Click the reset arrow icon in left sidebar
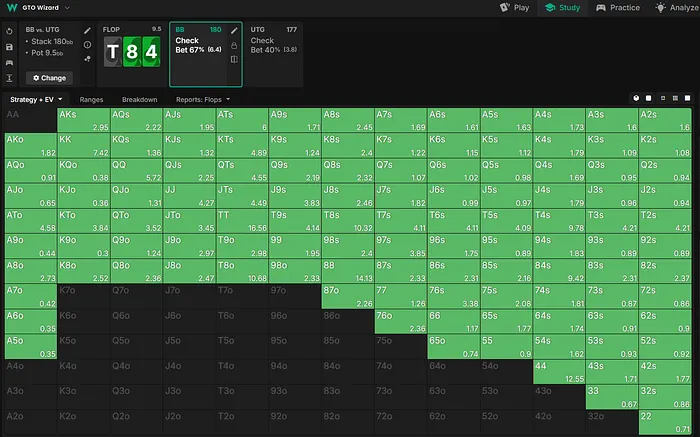Screen dimensions: 700x437 pos(9,31)
